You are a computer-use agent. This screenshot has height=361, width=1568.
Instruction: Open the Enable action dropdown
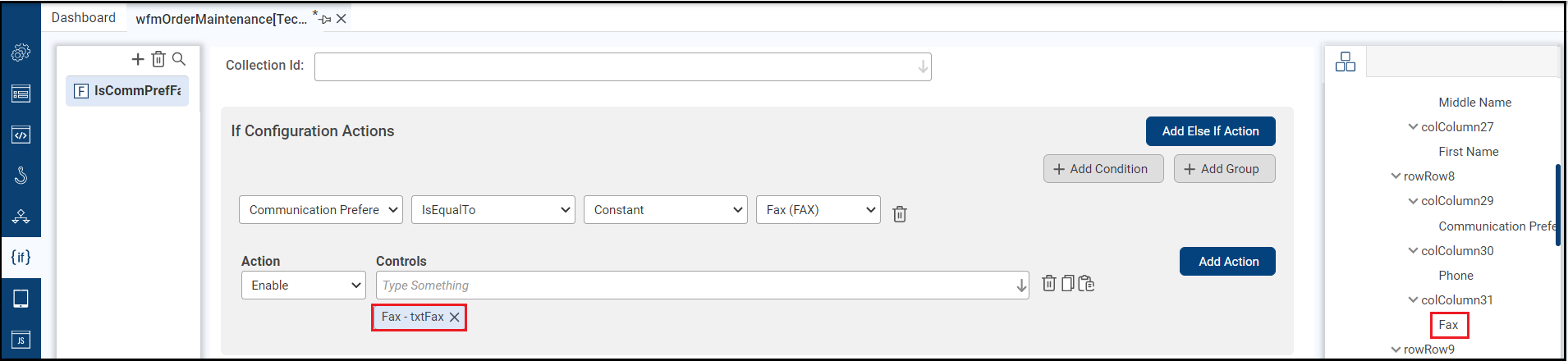[303, 286]
